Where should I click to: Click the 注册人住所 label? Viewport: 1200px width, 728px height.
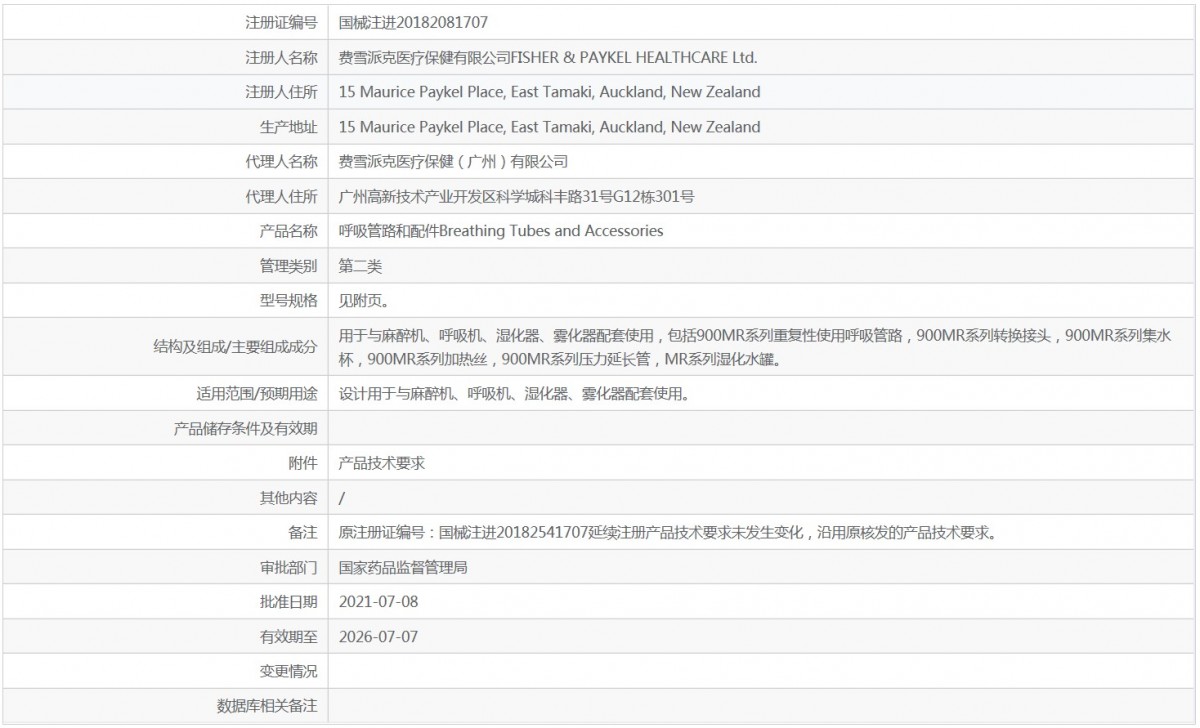tap(281, 92)
